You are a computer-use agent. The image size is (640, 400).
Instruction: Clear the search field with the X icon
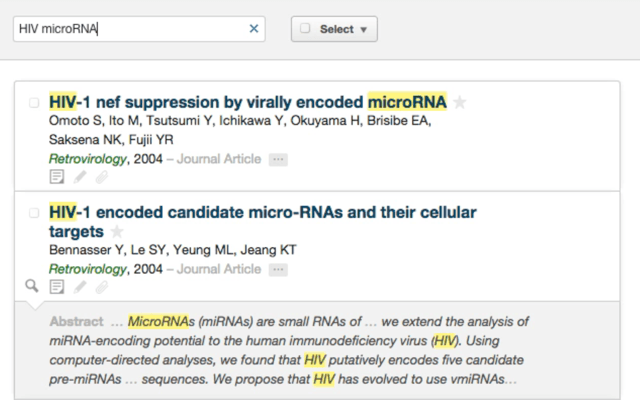tap(254, 29)
